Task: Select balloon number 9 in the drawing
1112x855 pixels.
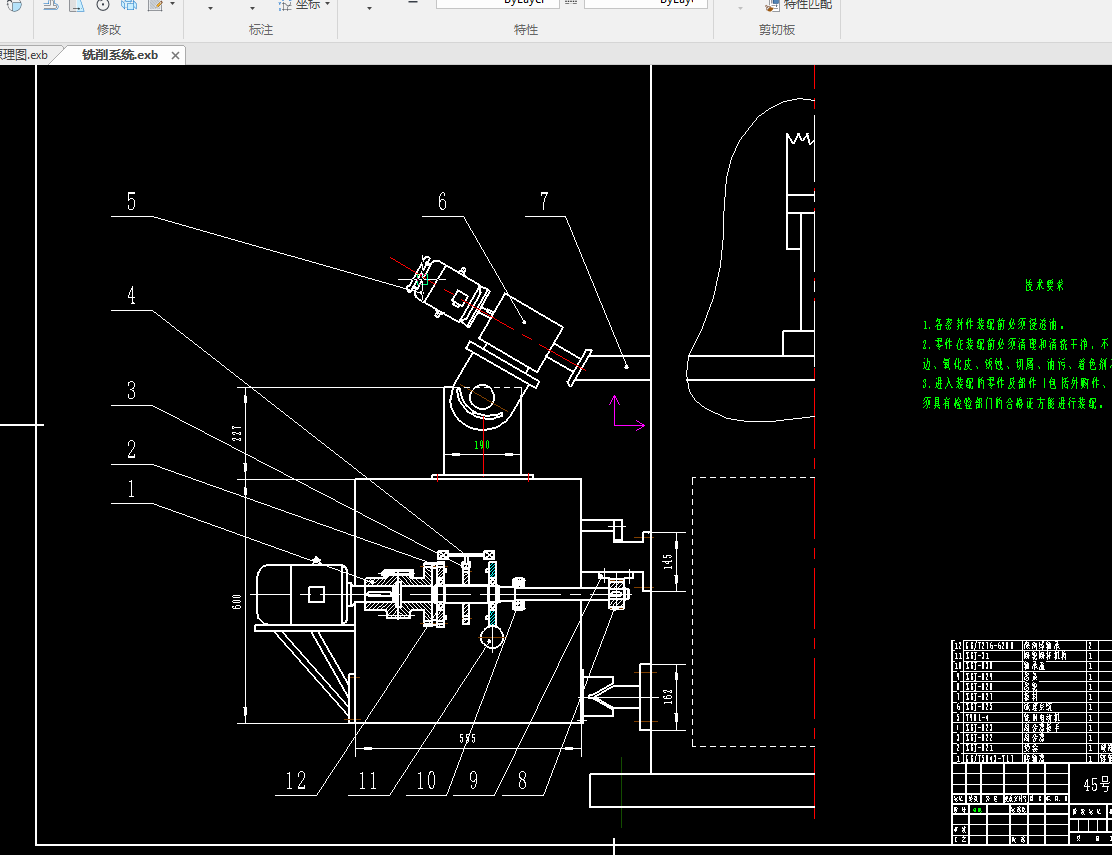Action: click(x=474, y=781)
